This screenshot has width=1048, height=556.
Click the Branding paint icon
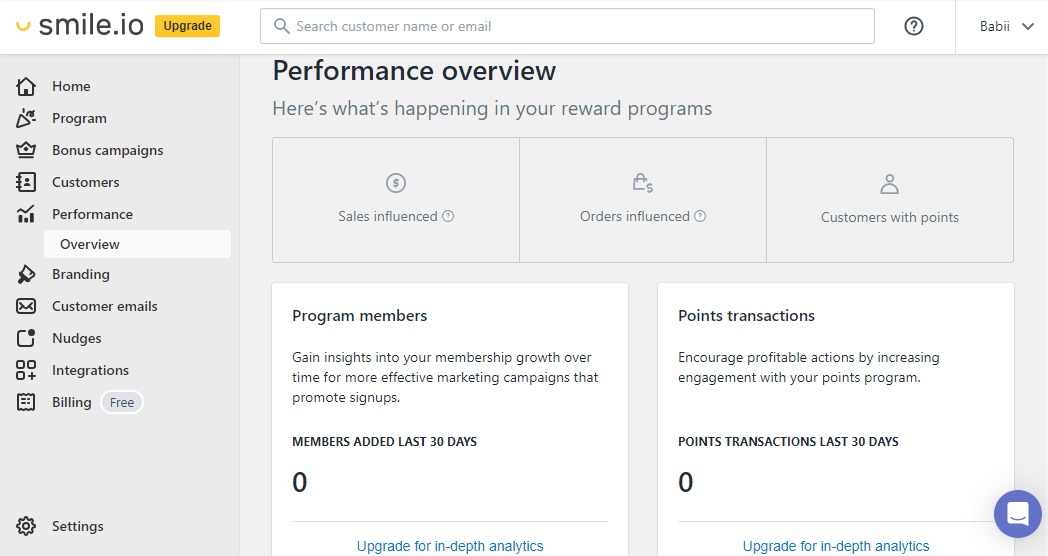(x=26, y=274)
